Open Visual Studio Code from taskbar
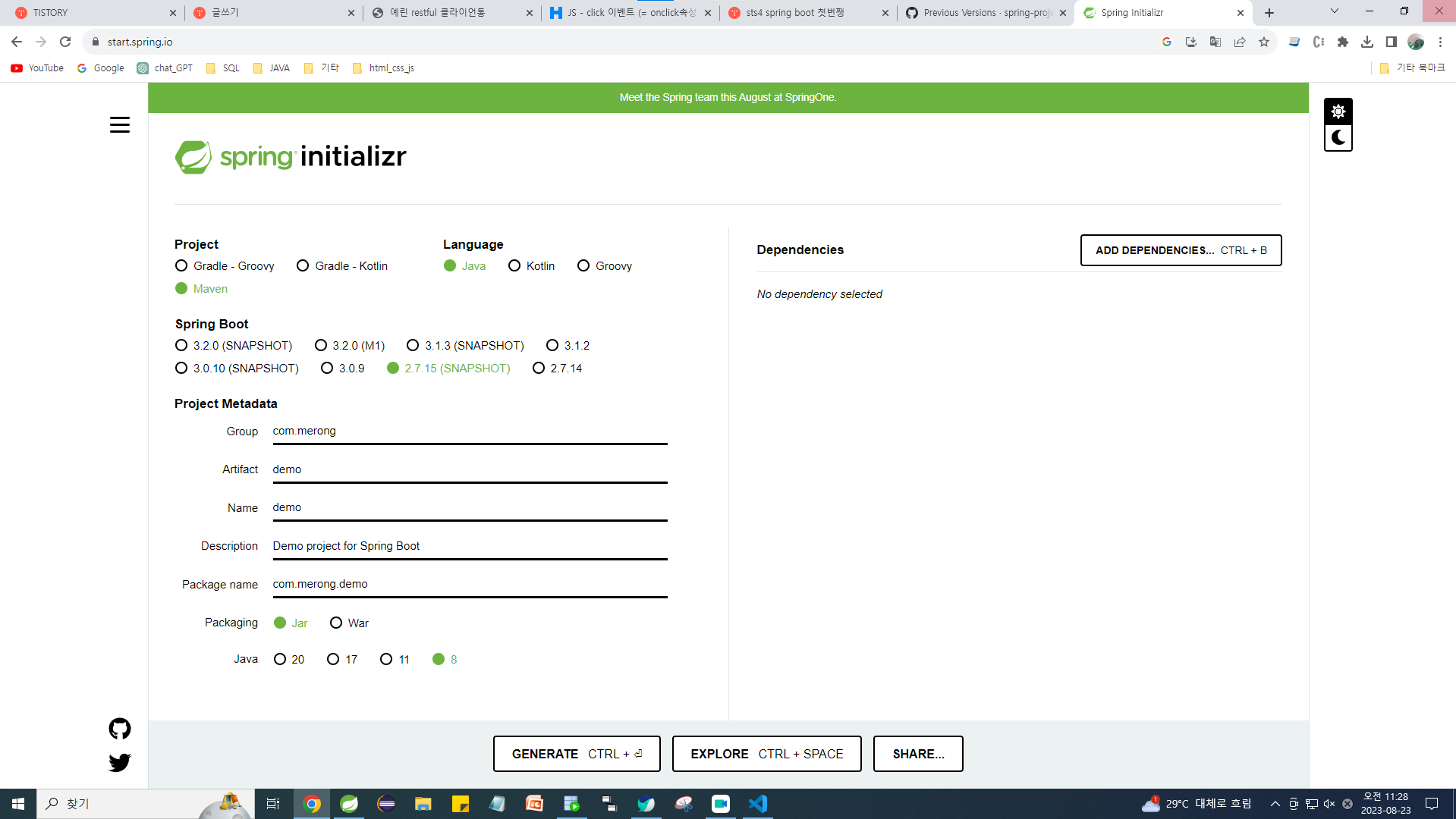 pyautogui.click(x=758, y=804)
